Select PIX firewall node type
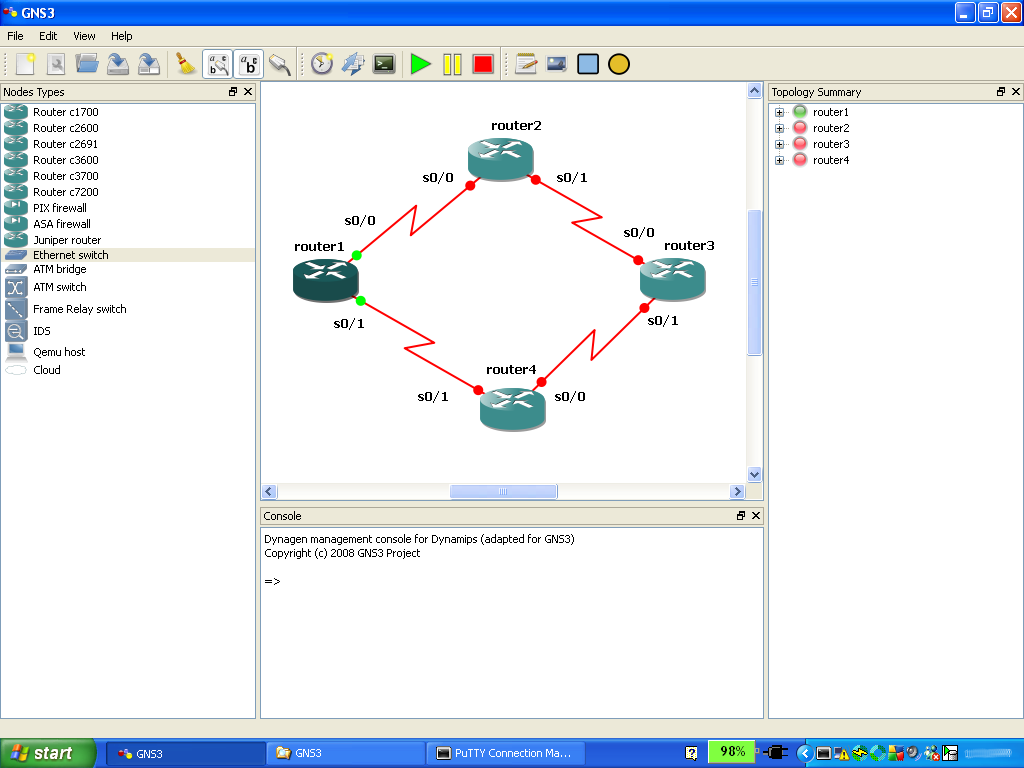 59,208
